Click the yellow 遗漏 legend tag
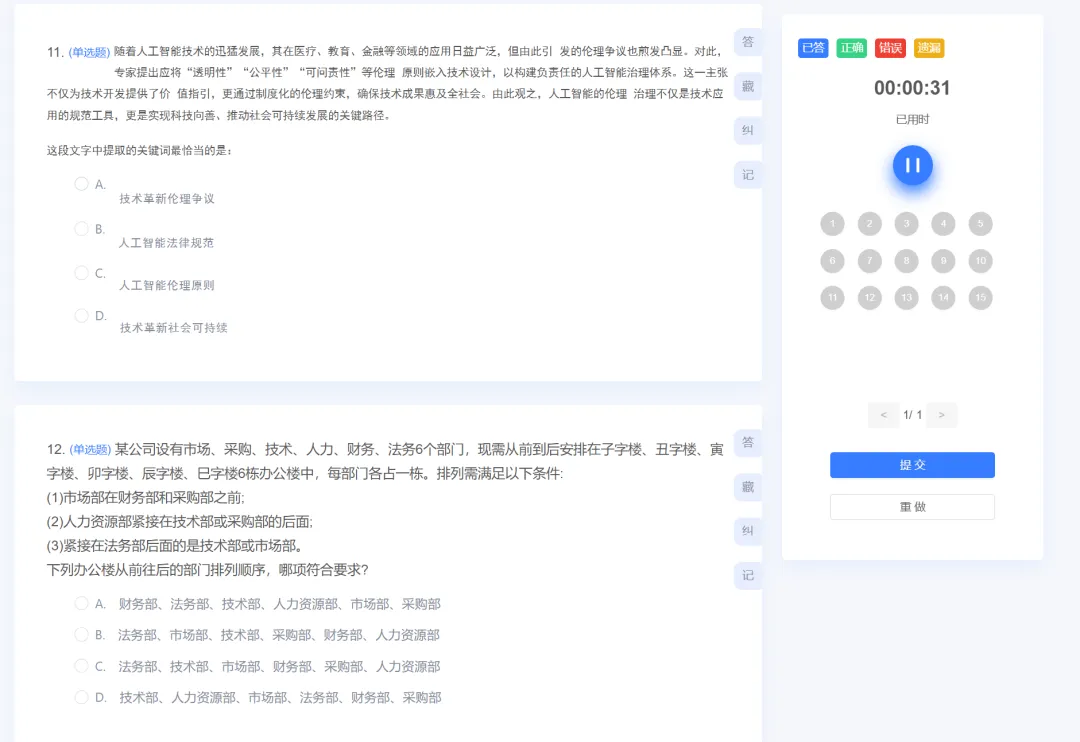Image resolution: width=1080 pixels, height=742 pixels. tap(928, 48)
